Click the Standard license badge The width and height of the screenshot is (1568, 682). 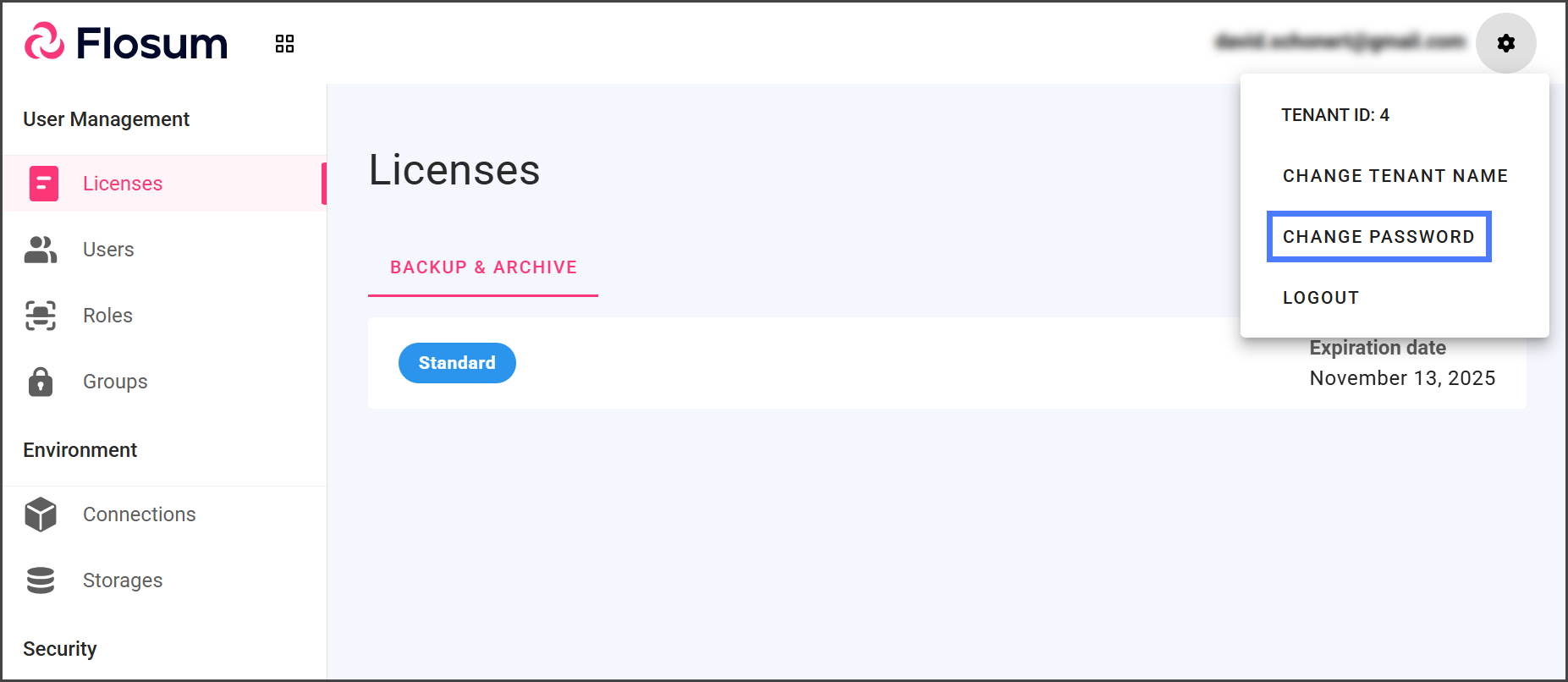(x=457, y=363)
